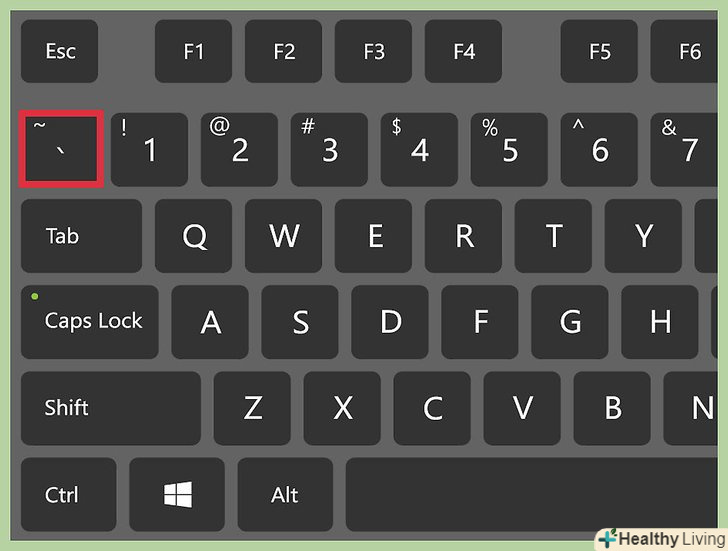Screen dimensions: 728x551
Task: Click the letter Q key
Action: [x=193, y=236]
